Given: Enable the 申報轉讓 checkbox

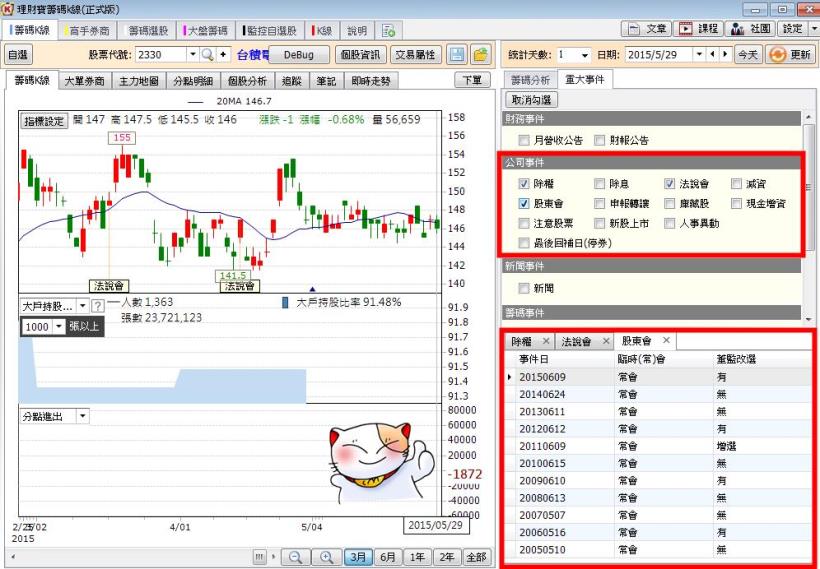Looking at the screenshot, I should 599,203.
